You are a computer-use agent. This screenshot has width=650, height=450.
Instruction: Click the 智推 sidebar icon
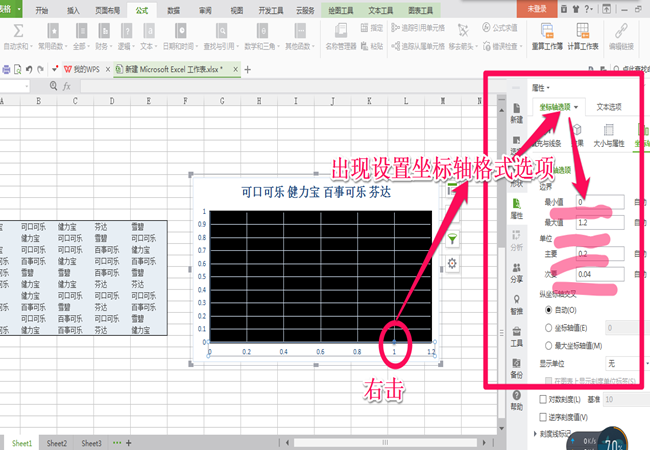517,305
